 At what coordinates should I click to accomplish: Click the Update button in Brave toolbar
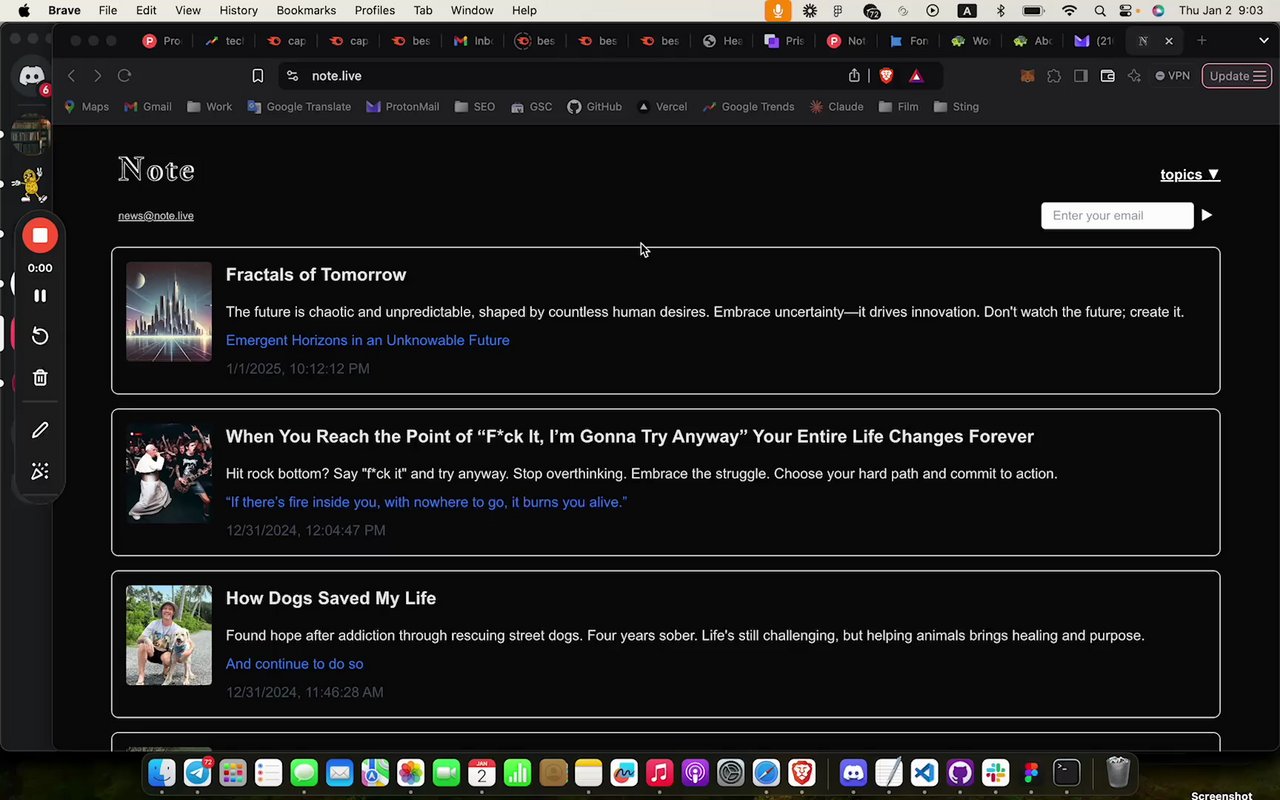(x=1237, y=76)
